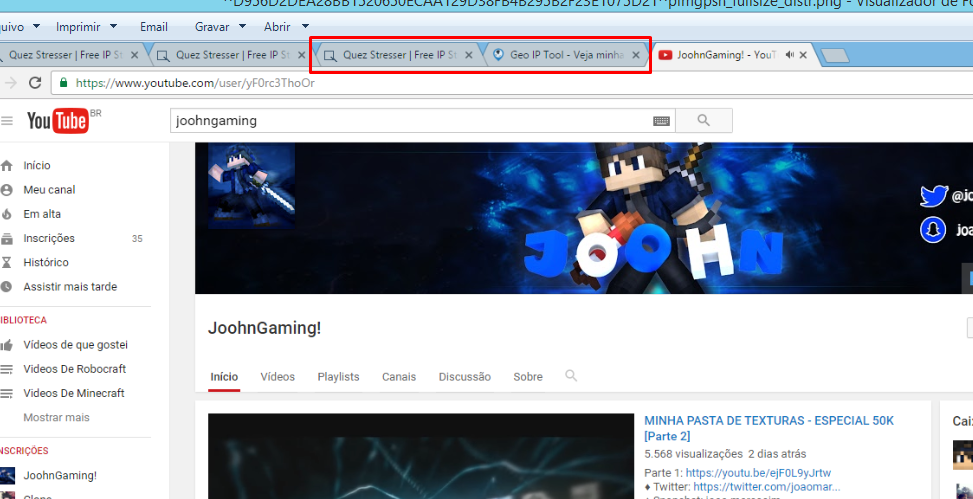
Task: Open the Snapchat icon on channel banner
Action: click(x=933, y=230)
